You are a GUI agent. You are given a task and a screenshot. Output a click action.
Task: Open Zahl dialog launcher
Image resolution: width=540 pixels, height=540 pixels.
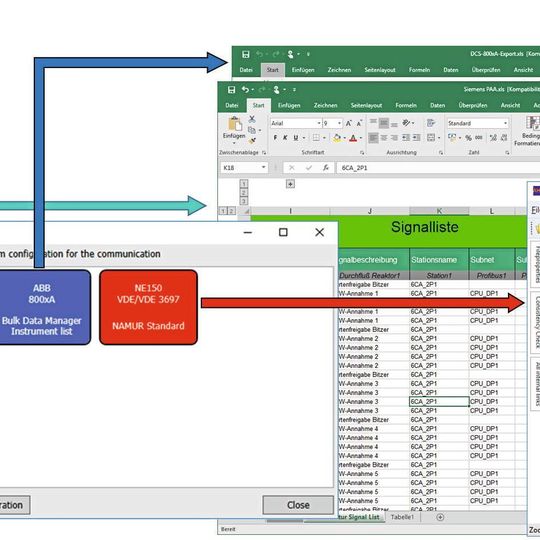pos(507,153)
